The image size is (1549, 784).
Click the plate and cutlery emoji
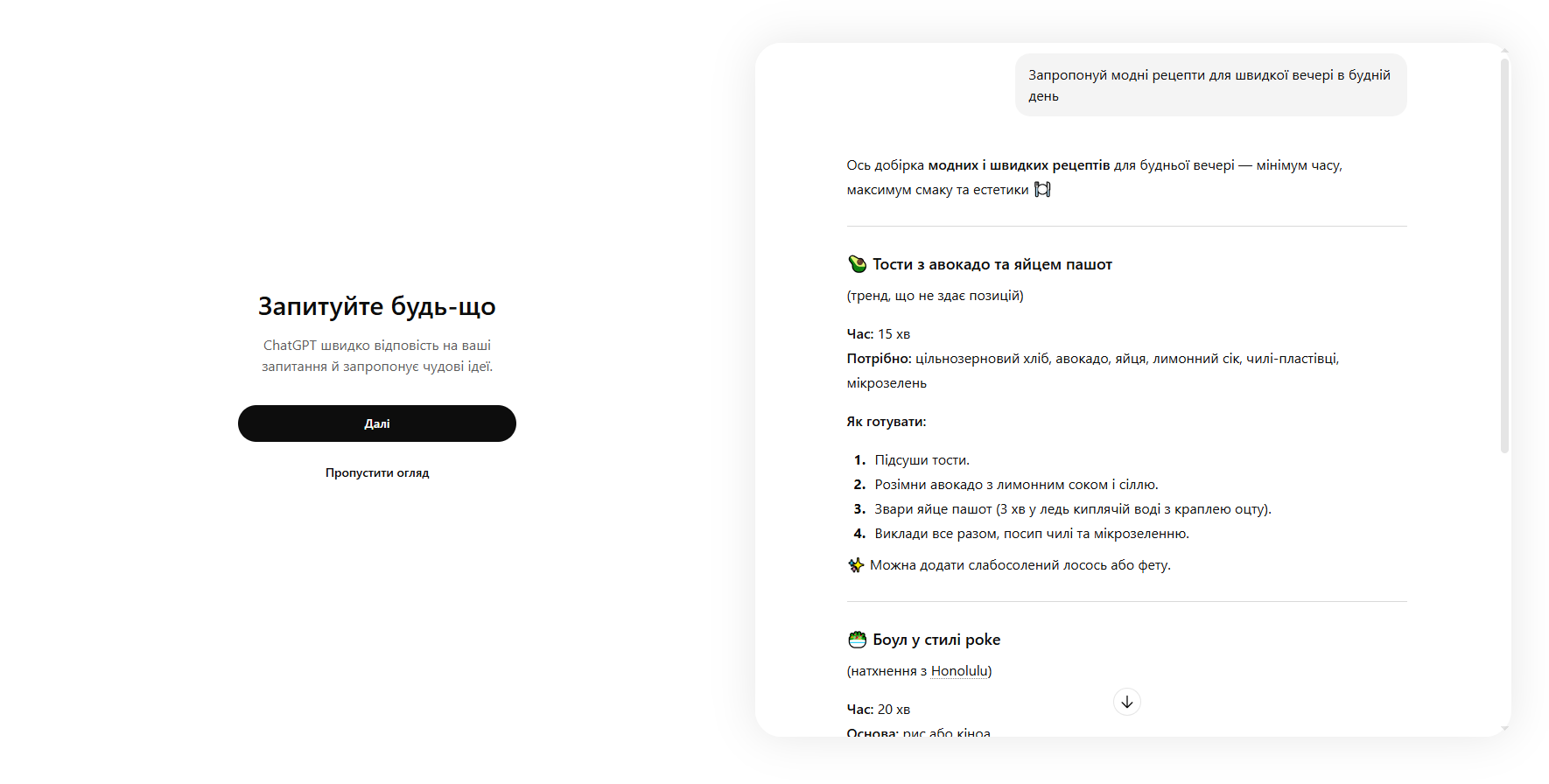(x=1042, y=190)
